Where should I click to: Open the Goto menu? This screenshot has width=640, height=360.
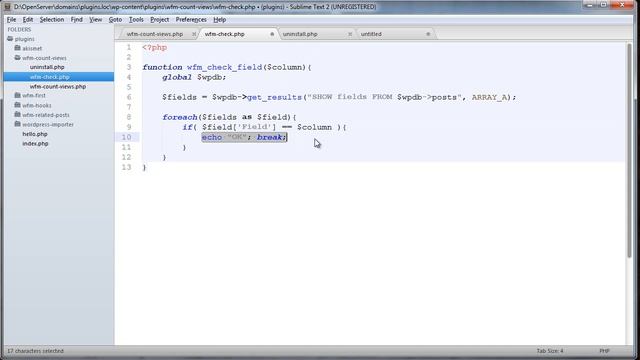coord(115,20)
